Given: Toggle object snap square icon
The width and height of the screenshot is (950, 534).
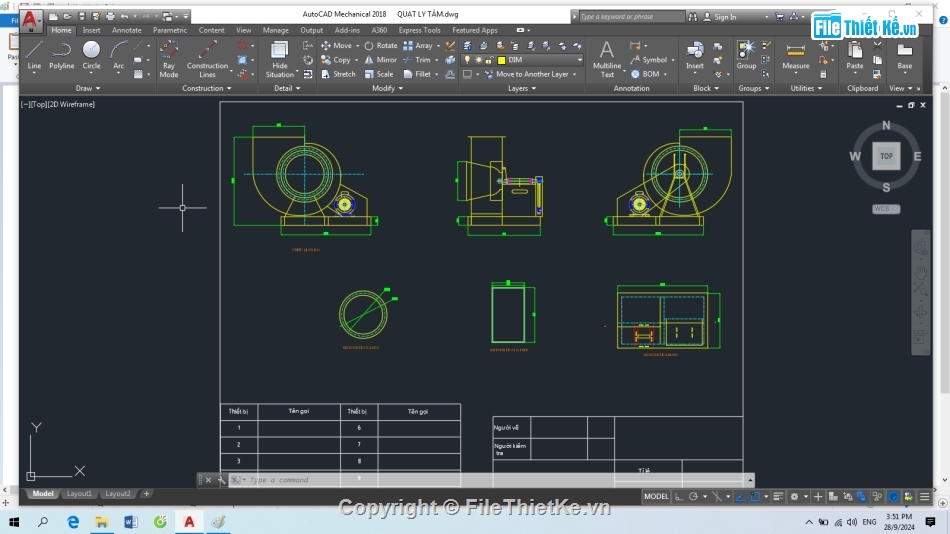Looking at the screenshot, I should [755, 496].
